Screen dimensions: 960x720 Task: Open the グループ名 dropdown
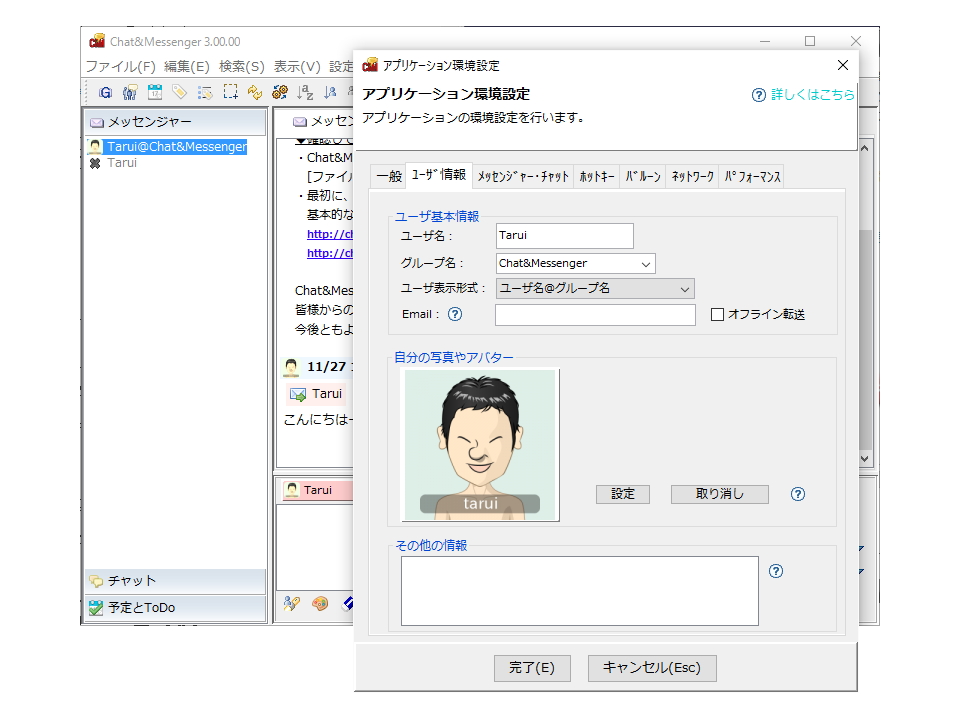pyautogui.click(x=645, y=262)
